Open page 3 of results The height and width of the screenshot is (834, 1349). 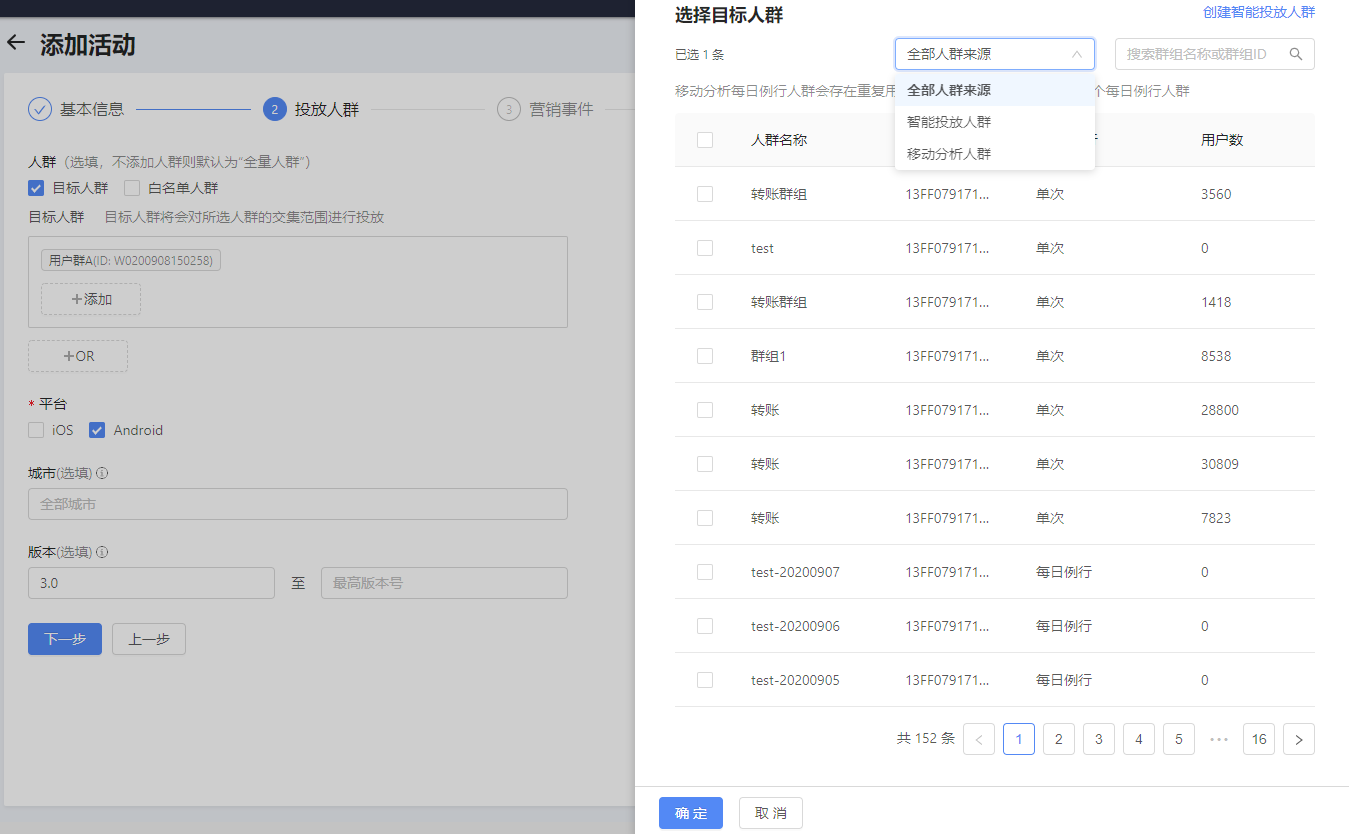(x=1099, y=739)
